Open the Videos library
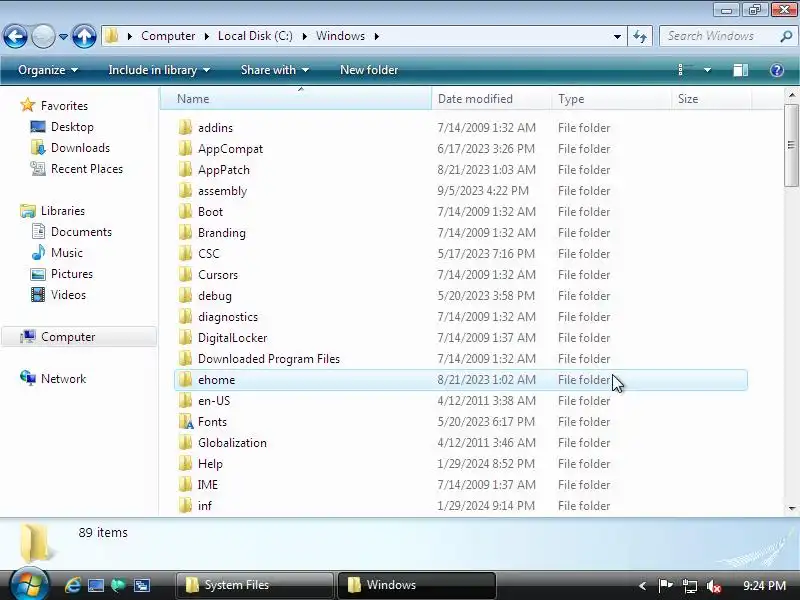The image size is (800, 600). pyautogui.click(x=68, y=295)
